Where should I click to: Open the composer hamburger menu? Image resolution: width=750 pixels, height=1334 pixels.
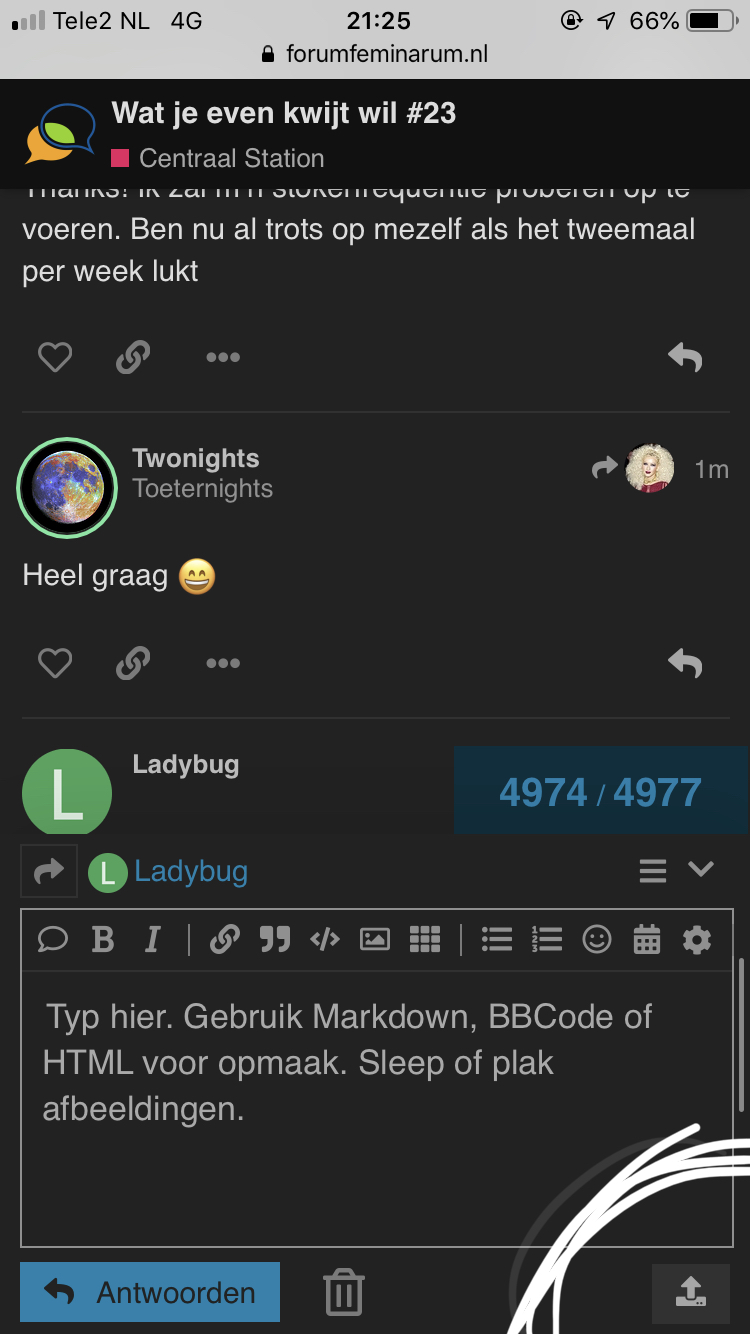coord(653,871)
